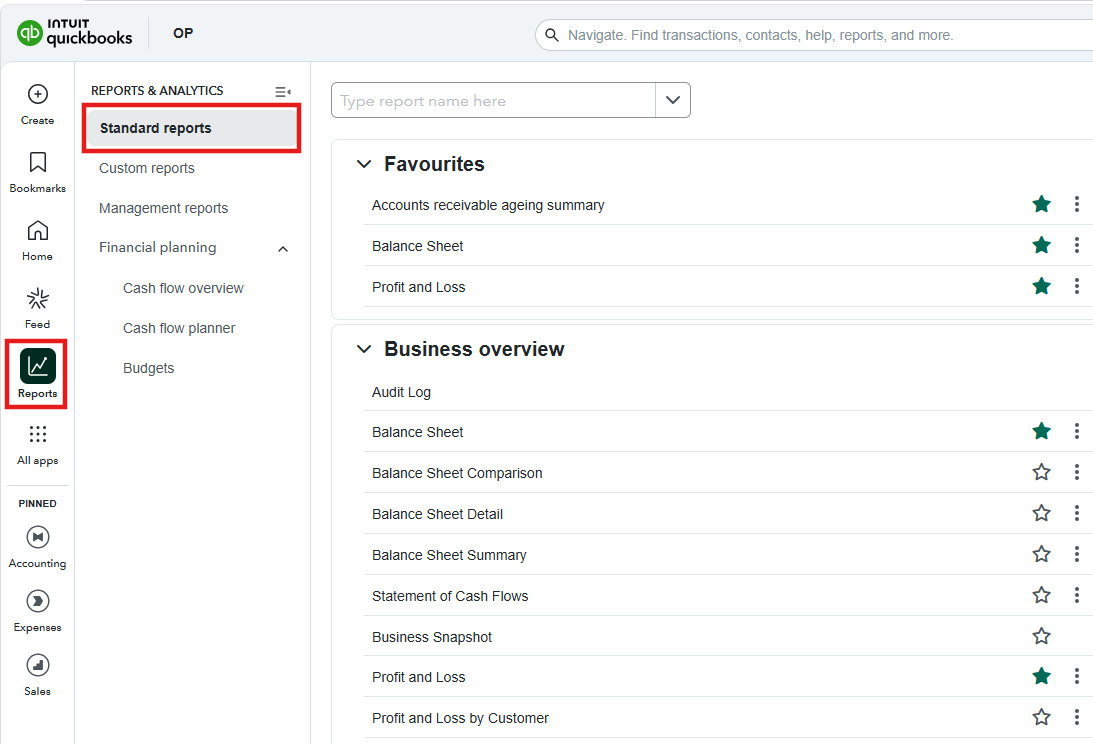Click the Intuit QuickBooks logo
The width and height of the screenshot is (1093, 744).
[x=75, y=33]
